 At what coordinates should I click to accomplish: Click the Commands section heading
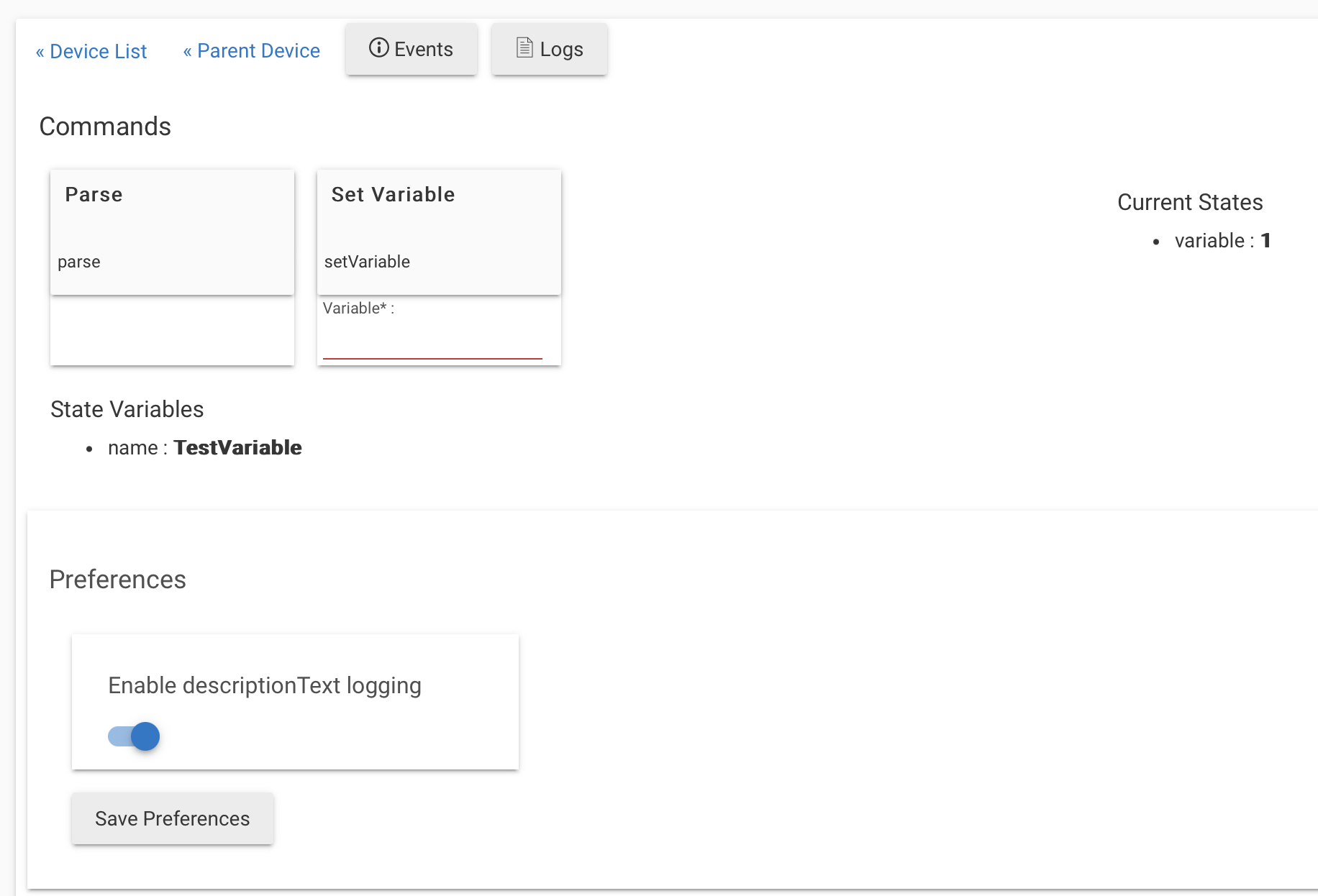(x=105, y=127)
